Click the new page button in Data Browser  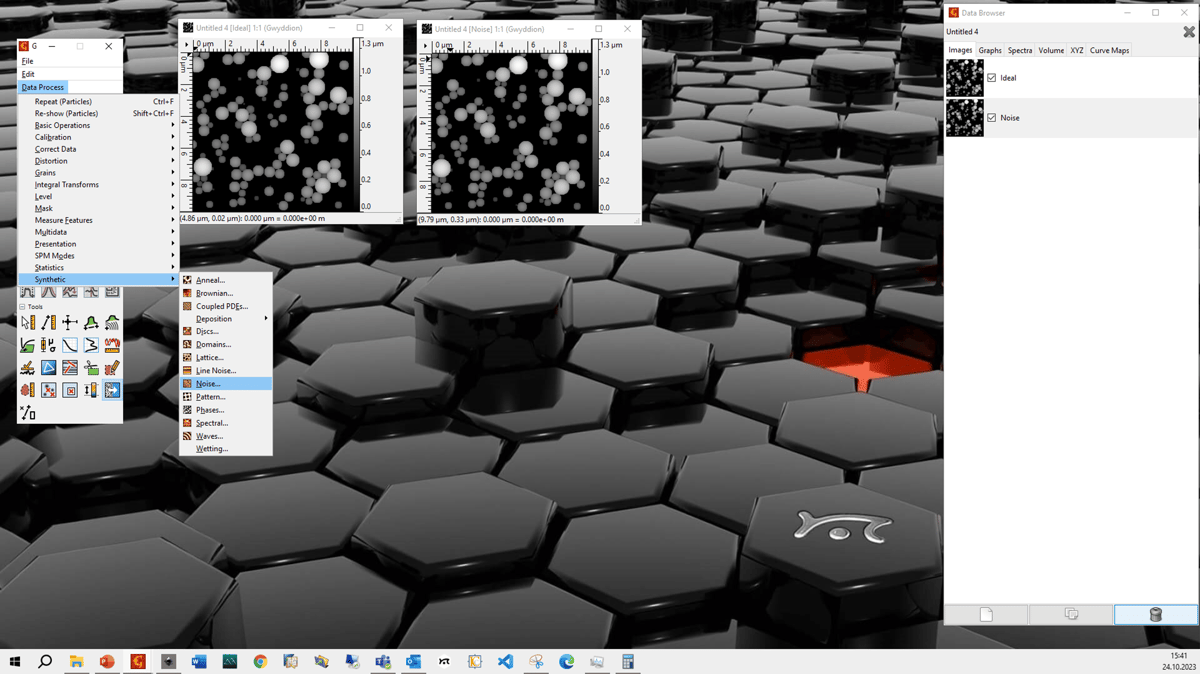[986, 614]
